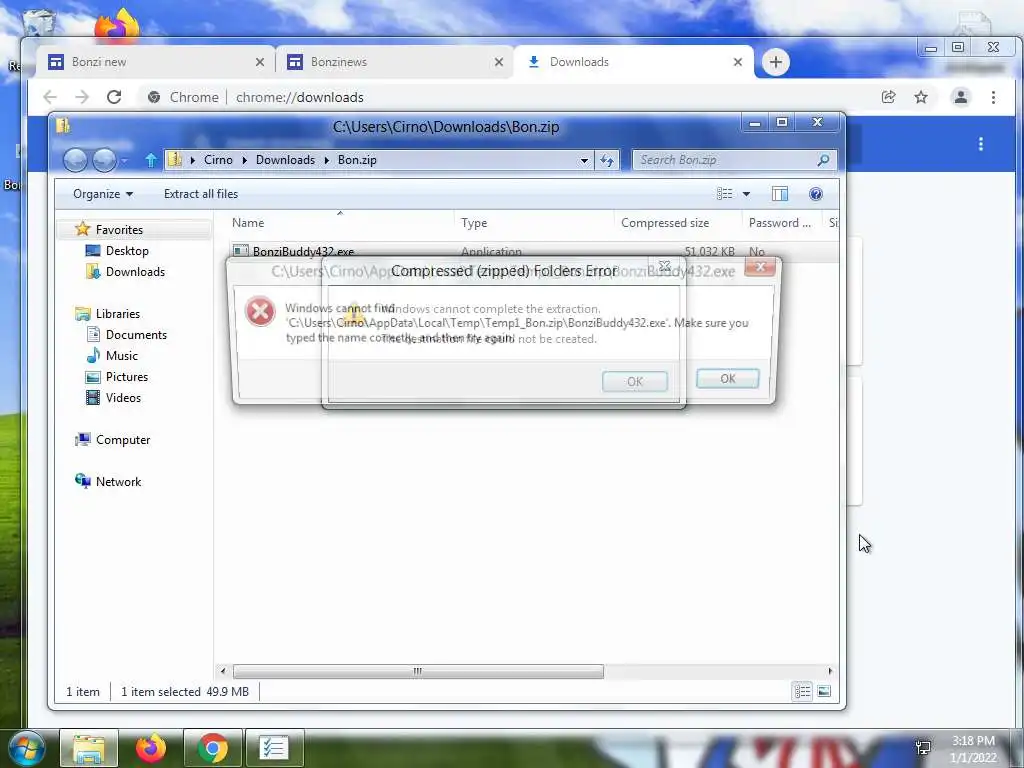Click the horizontal scrollbar thumb
Image resolution: width=1024 pixels, height=768 pixels.
[x=418, y=671]
